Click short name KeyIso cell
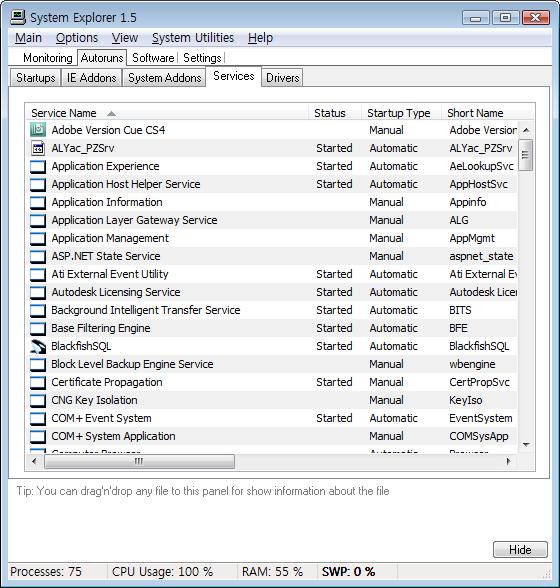The height and width of the screenshot is (588, 560). 466,400
